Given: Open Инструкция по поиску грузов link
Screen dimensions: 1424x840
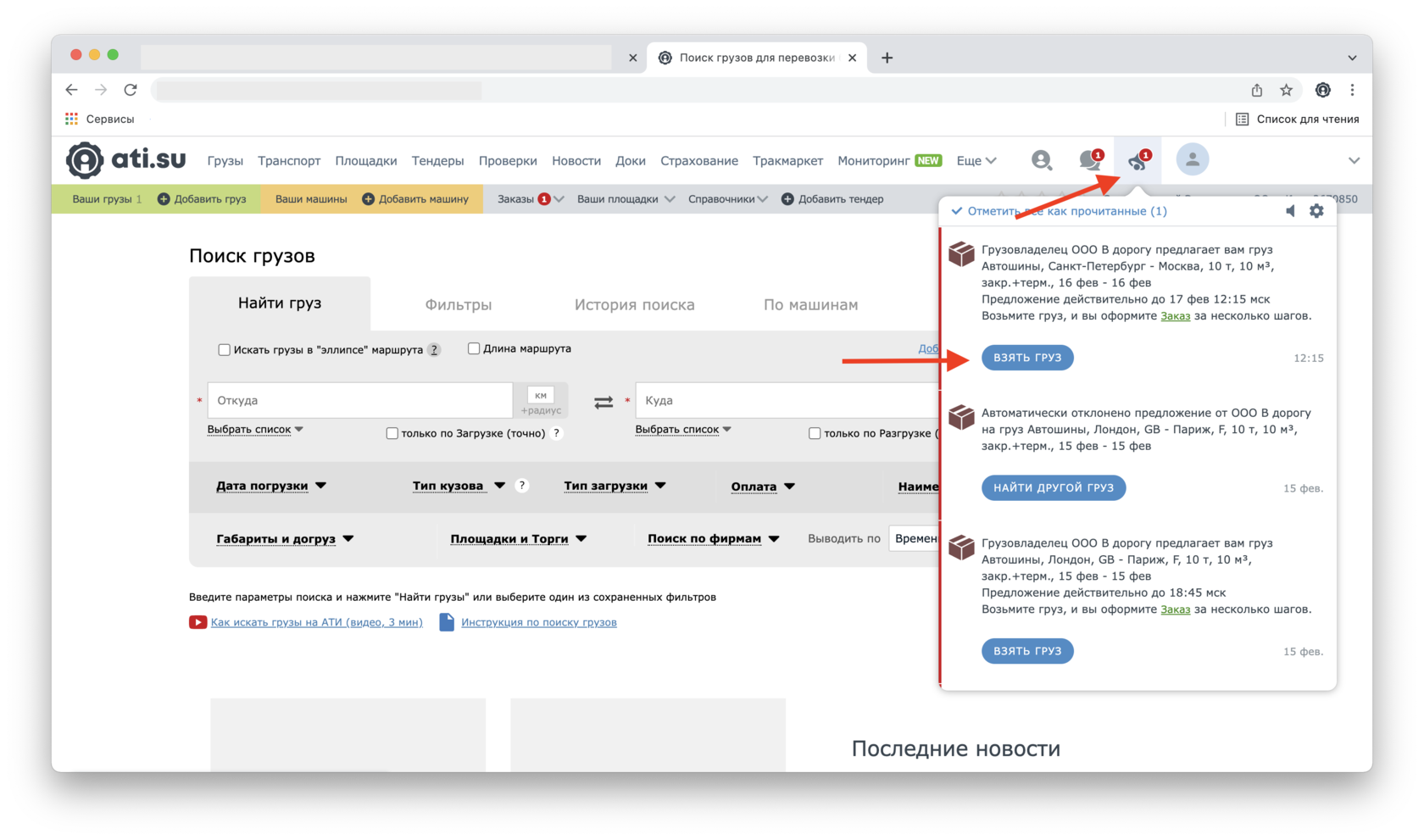Looking at the screenshot, I should [539, 622].
